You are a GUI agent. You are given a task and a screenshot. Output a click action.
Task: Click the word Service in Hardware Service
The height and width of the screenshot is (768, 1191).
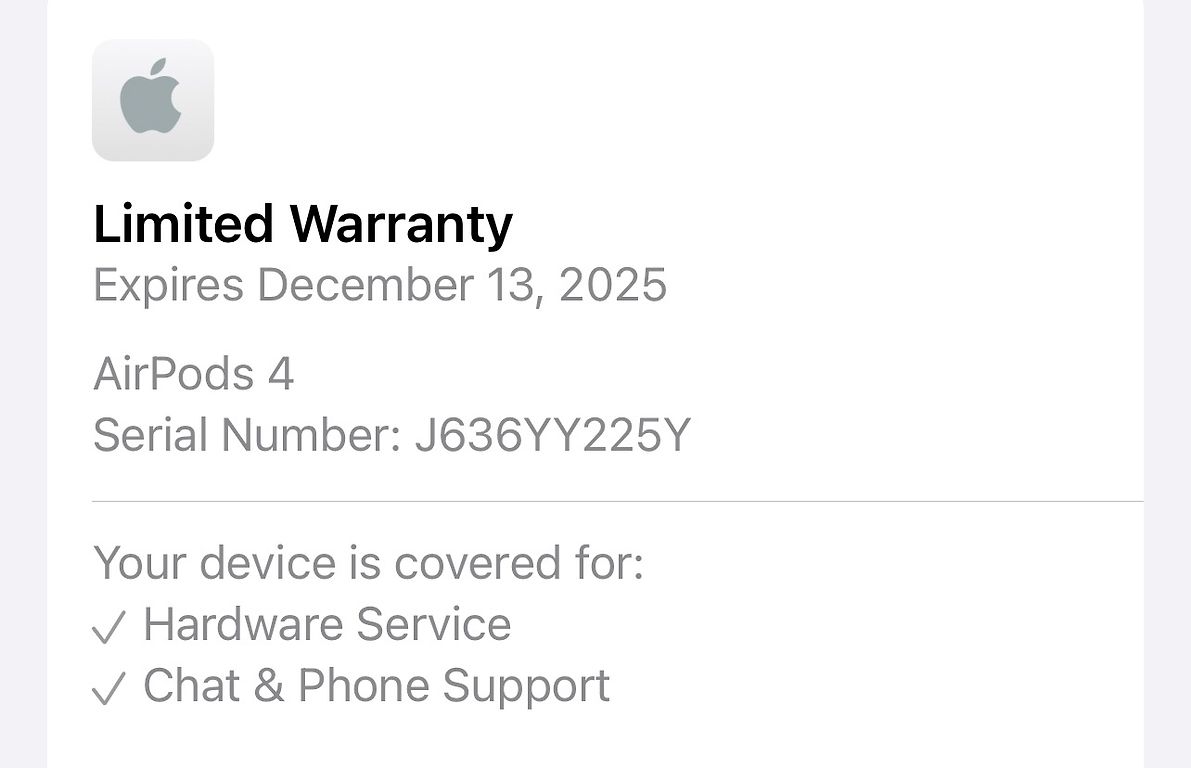[434, 624]
